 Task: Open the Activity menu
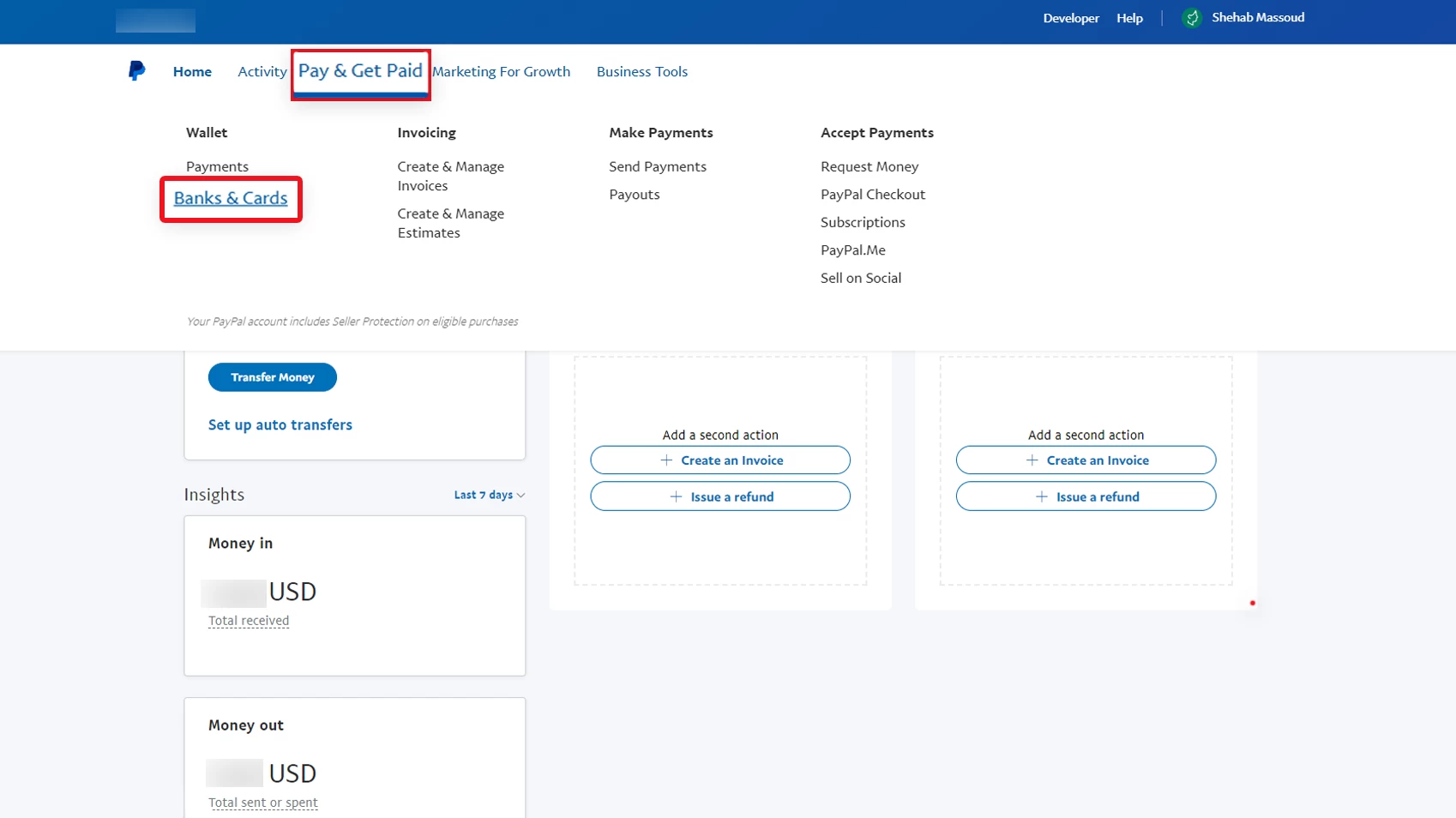[x=262, y=72]
